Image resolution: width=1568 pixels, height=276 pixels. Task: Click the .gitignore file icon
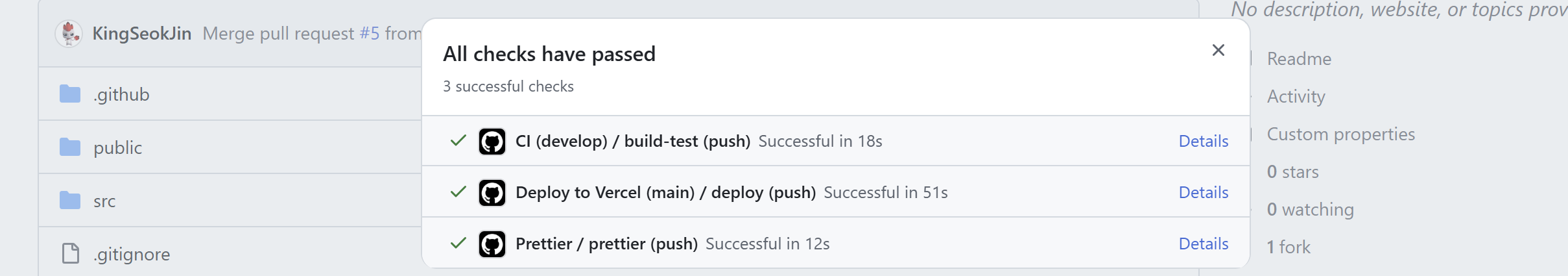(70, 253)
